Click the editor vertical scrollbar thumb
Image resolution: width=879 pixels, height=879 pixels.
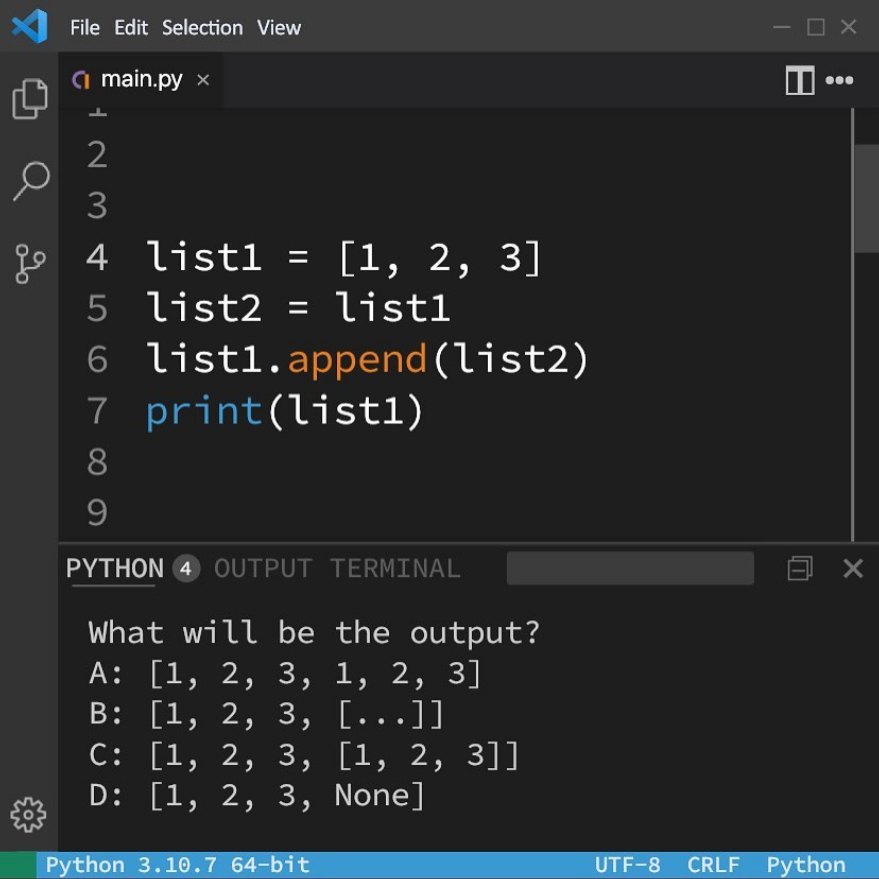click(867, 198)
